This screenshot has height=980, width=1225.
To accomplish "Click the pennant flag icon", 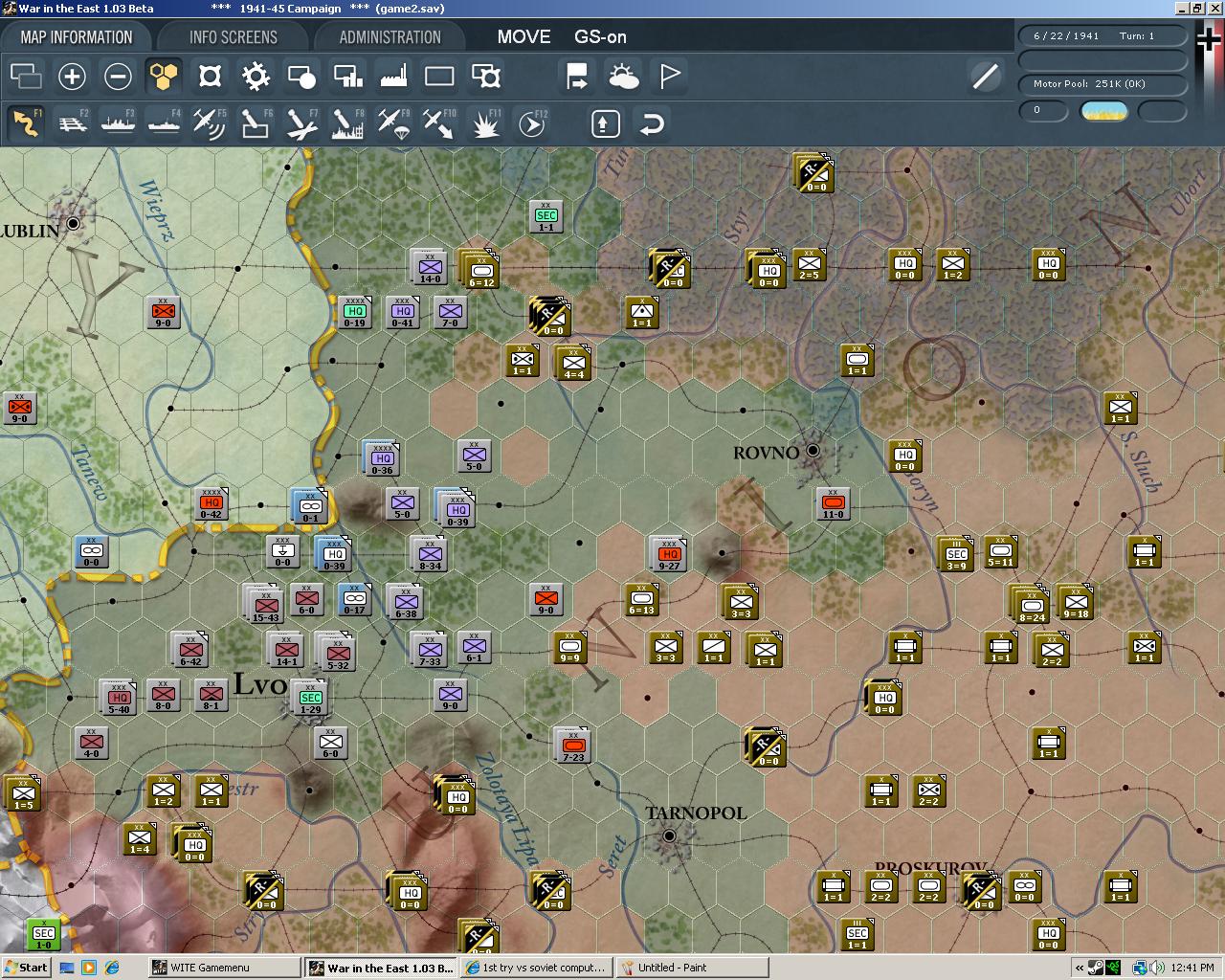I will 669,76.
